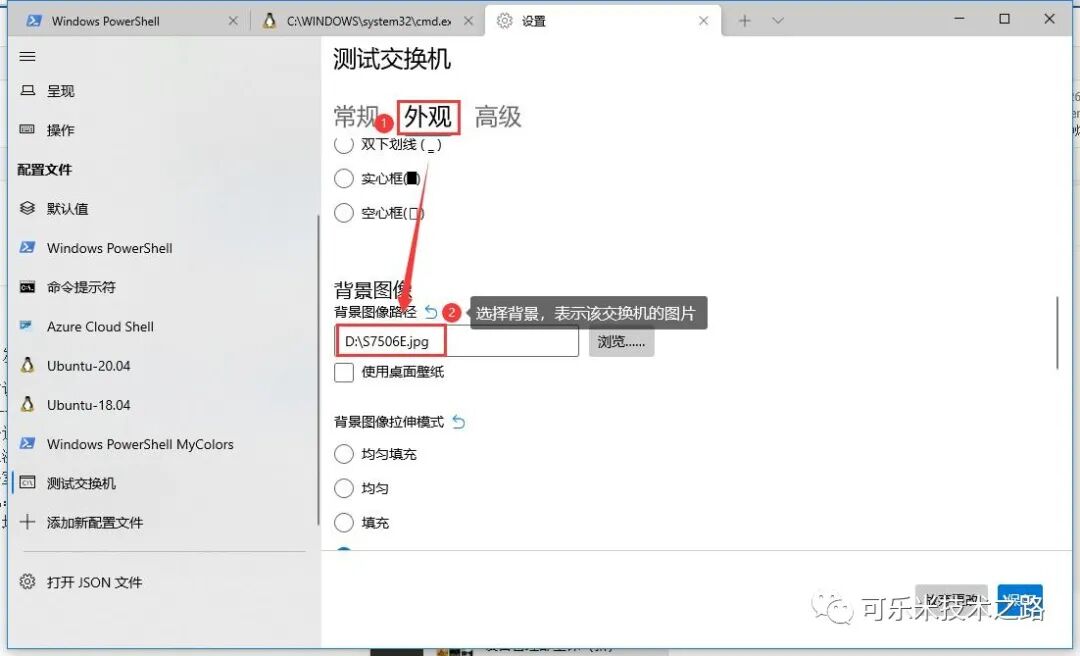Switch to the 高级 tab

497,117
